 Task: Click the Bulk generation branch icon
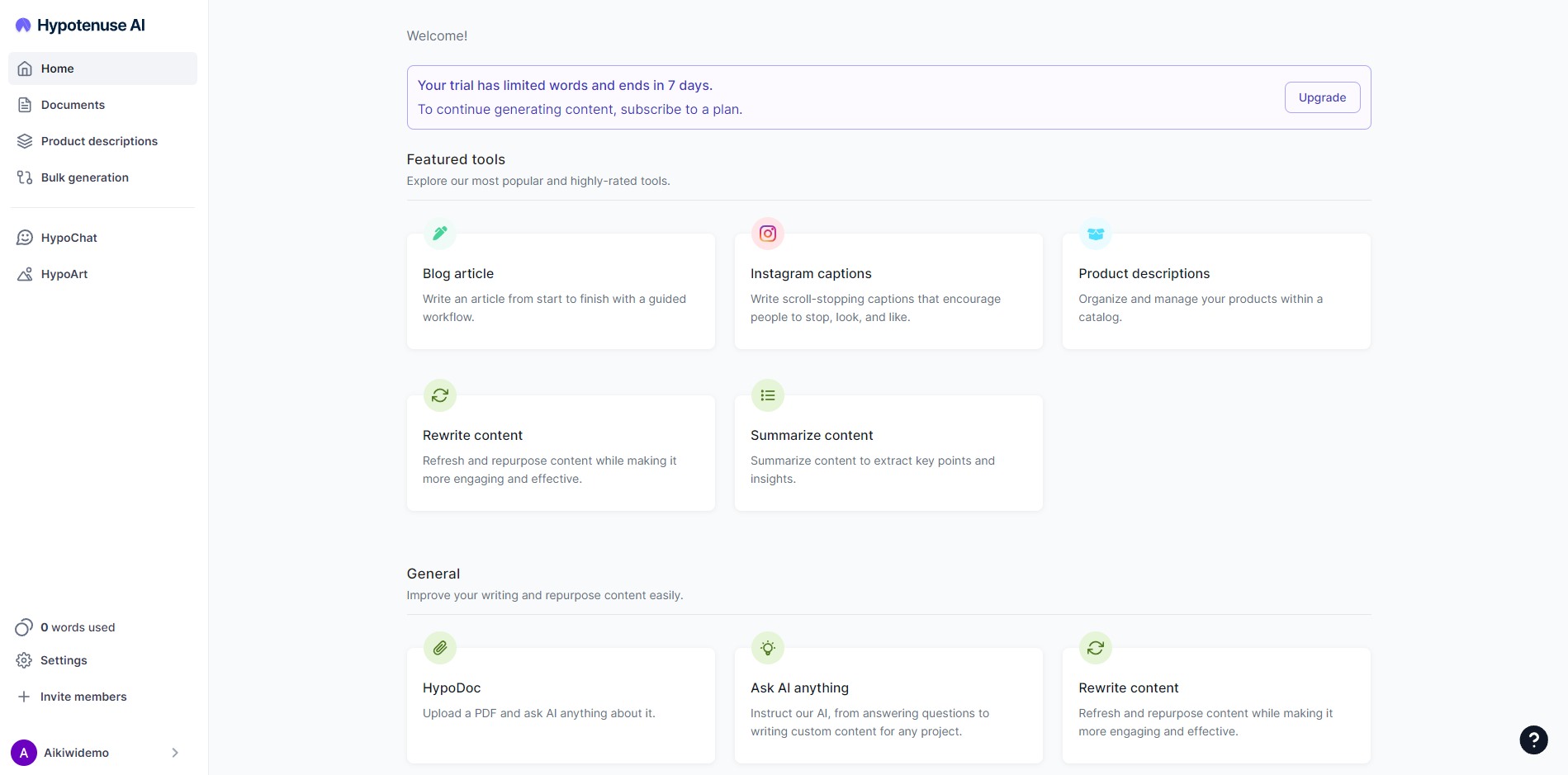coord(25,177)
